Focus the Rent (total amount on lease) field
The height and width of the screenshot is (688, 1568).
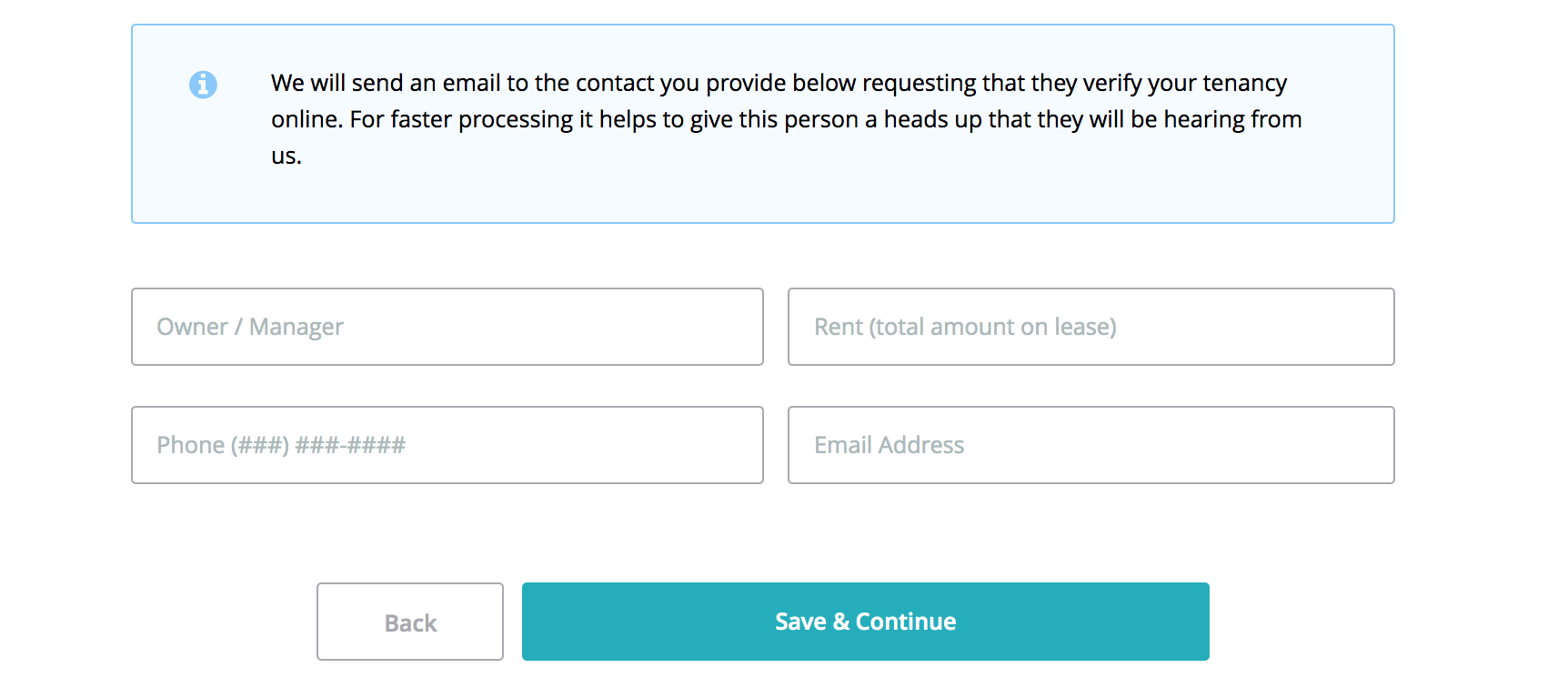click(x=1091, y=327)
